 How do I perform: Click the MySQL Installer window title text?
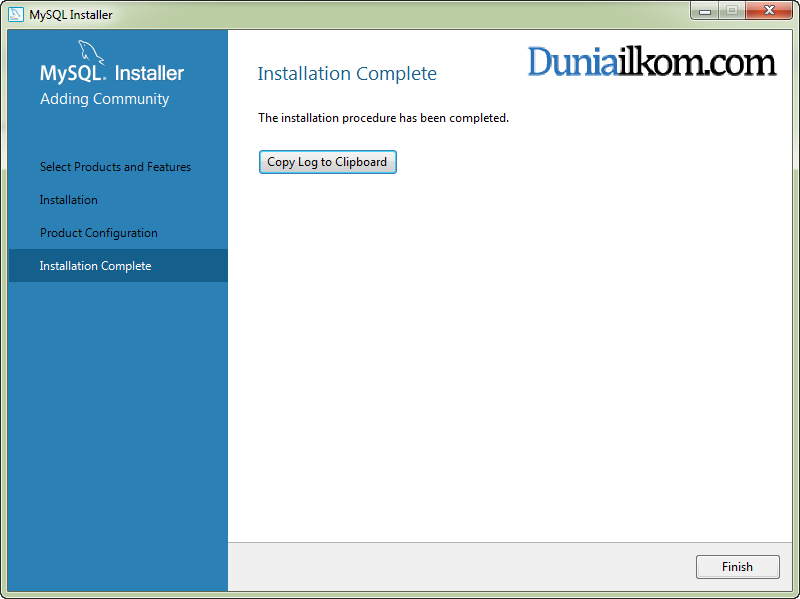(x=71, y=15)
